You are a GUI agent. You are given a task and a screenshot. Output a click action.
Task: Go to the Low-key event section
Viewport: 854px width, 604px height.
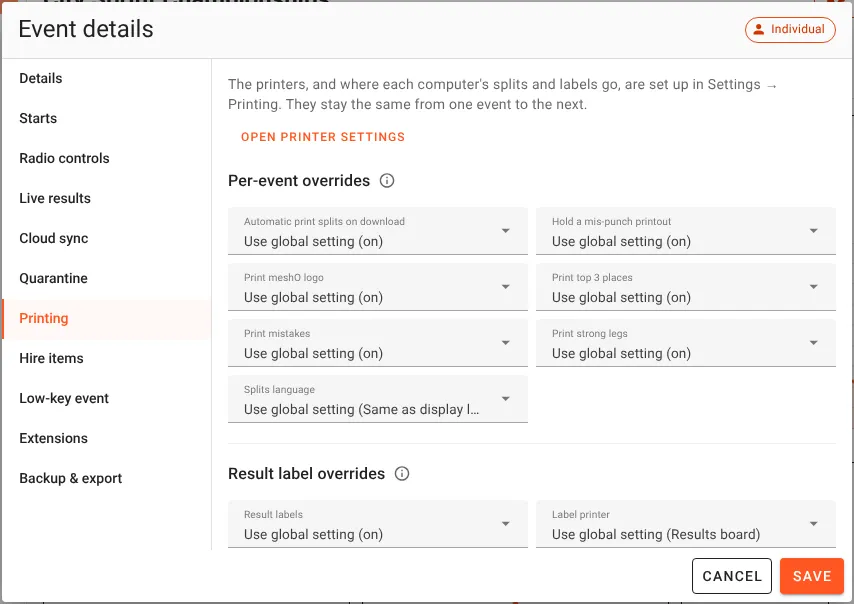click(x=107, y=399)
